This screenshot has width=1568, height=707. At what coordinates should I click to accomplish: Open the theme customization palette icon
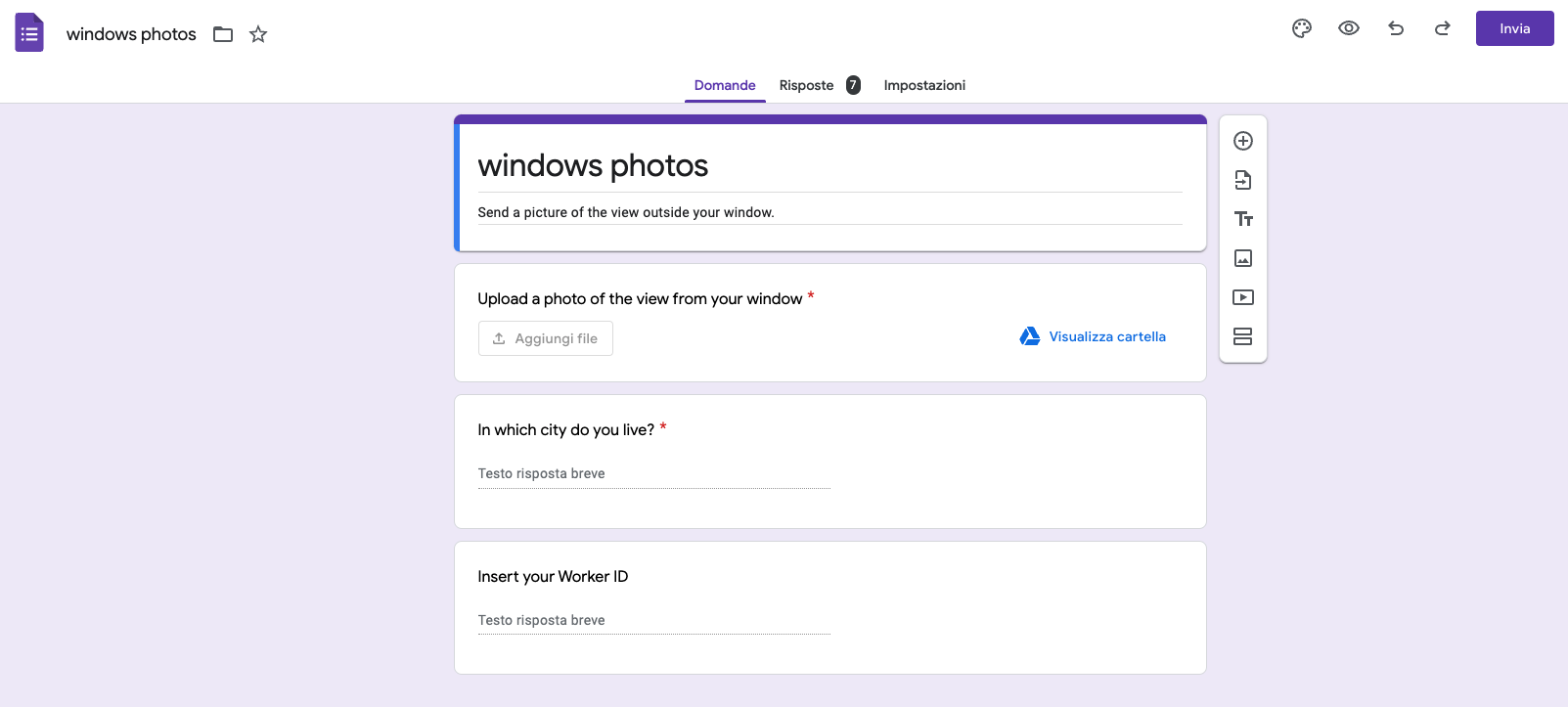pyautogui.click(x=1301, y=28)
